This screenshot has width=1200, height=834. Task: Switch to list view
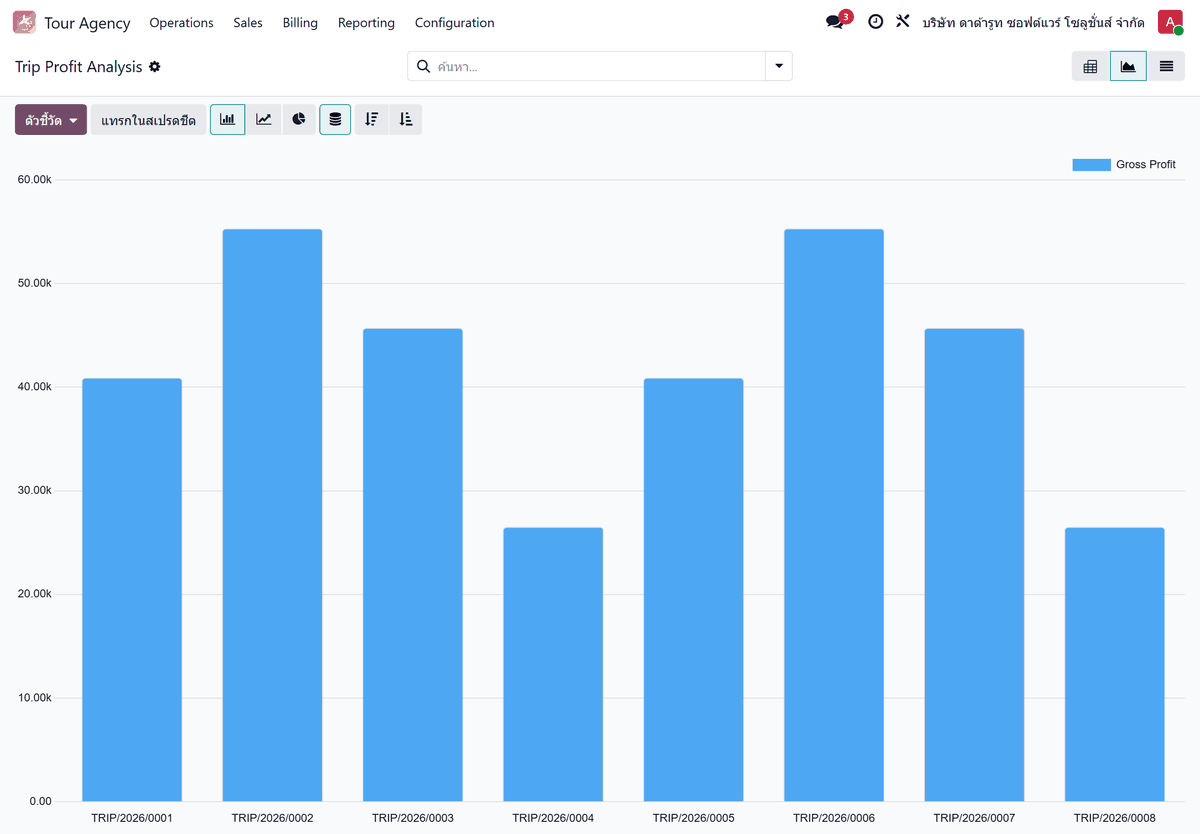1166,66
